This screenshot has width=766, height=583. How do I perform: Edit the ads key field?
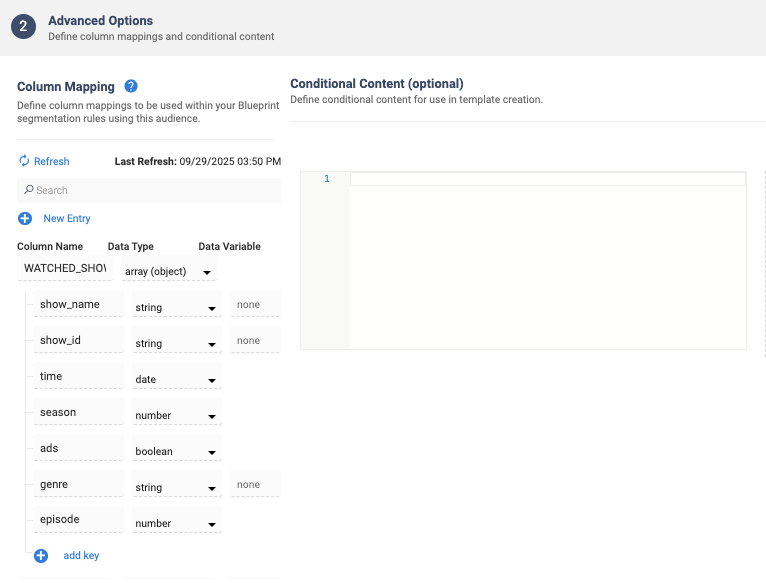(78, 448)
